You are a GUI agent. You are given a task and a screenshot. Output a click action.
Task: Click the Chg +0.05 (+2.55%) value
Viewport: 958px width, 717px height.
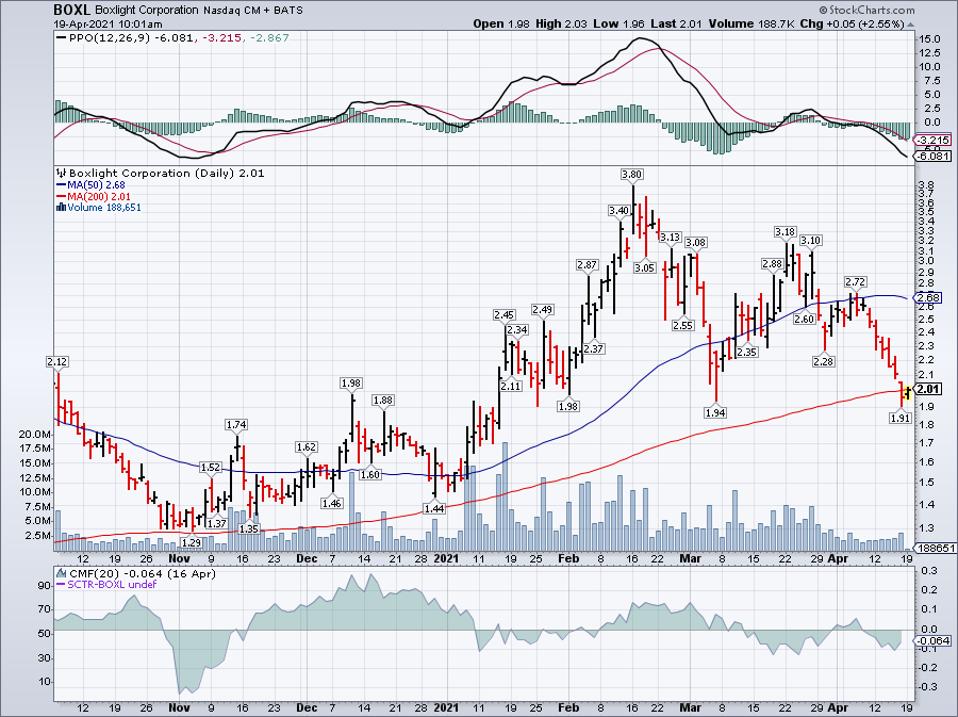pos(852,24)
